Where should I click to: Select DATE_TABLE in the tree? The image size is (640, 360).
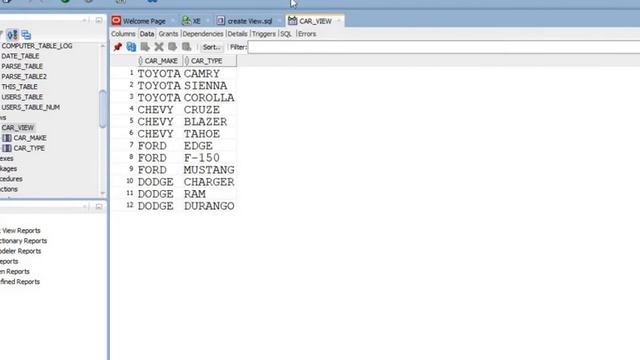click(20, 56)
